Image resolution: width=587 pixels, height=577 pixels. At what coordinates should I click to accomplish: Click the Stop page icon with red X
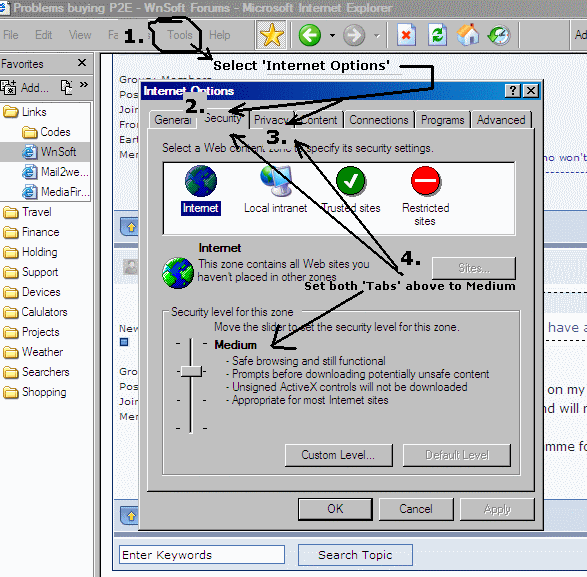click(406, 35)
